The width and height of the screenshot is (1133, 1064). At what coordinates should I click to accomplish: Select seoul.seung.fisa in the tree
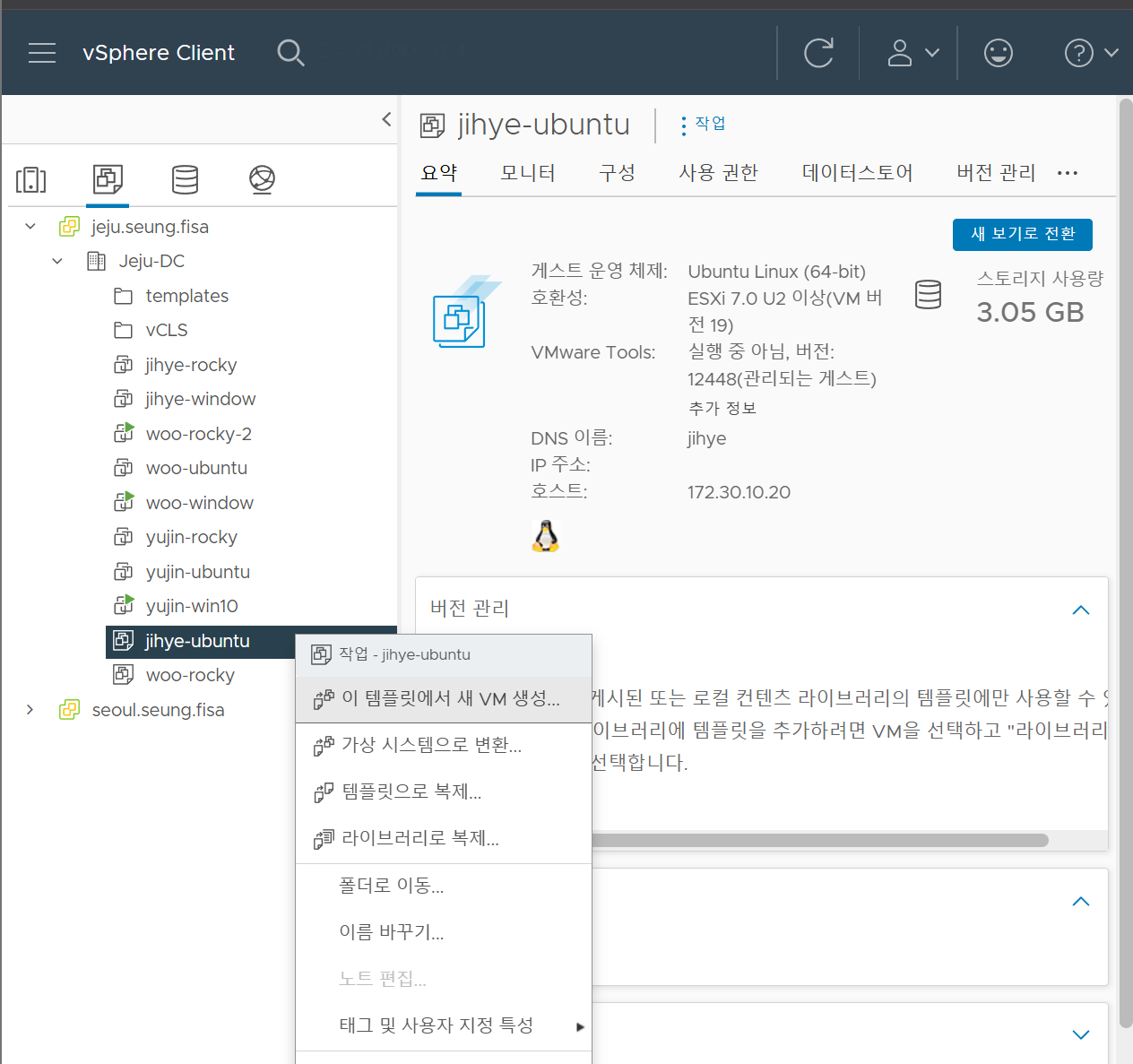158,710
